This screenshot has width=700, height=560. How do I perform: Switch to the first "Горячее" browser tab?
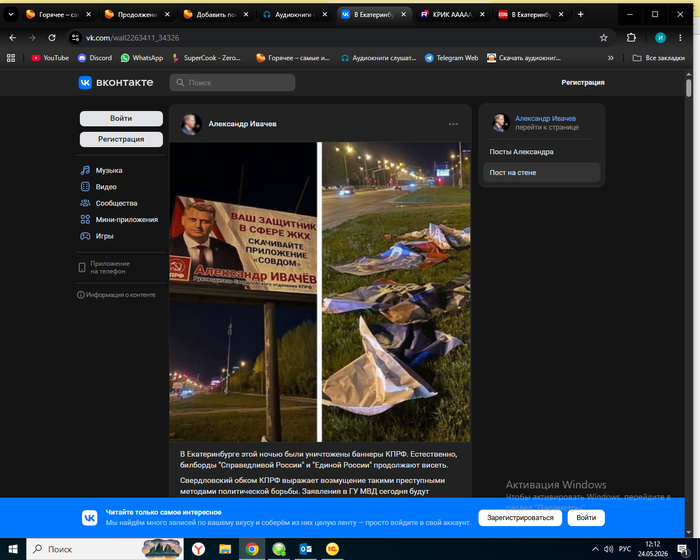[x=58, y=14]
